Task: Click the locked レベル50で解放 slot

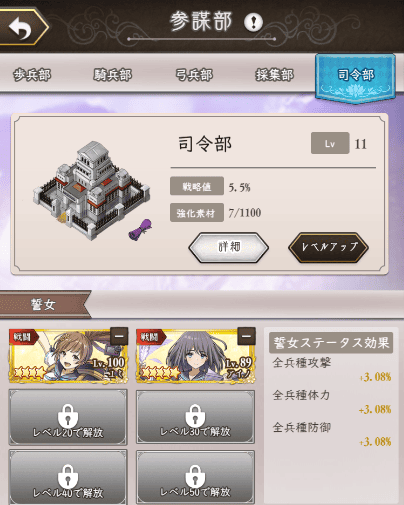Action: [x=195, y=477]
